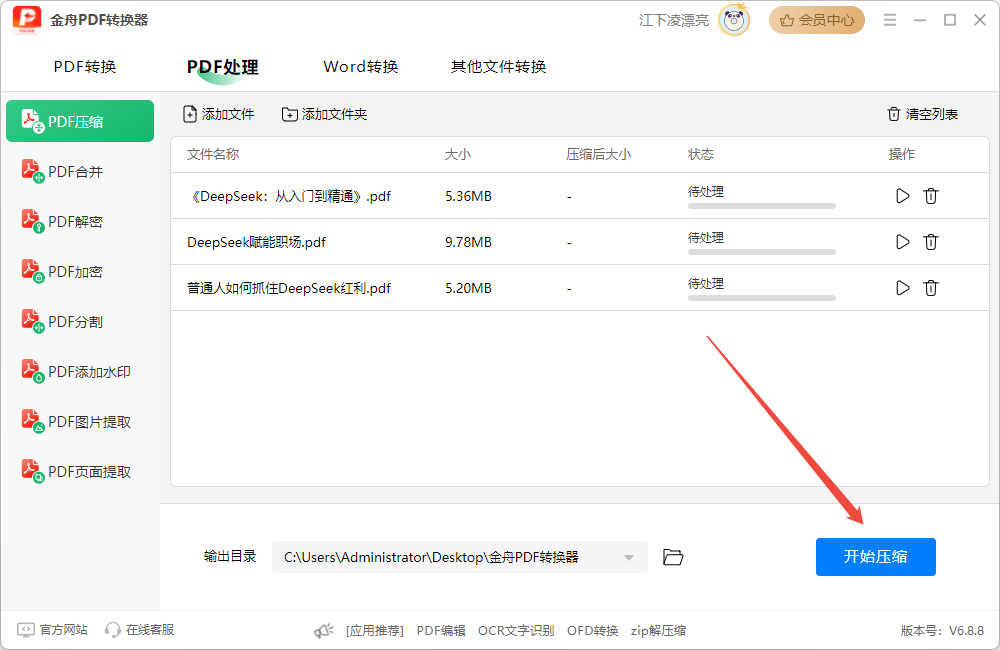Screen dimensions: 1000x650
Task: Select PDF解密 in the sidebar
Action: tap(80, 221)
